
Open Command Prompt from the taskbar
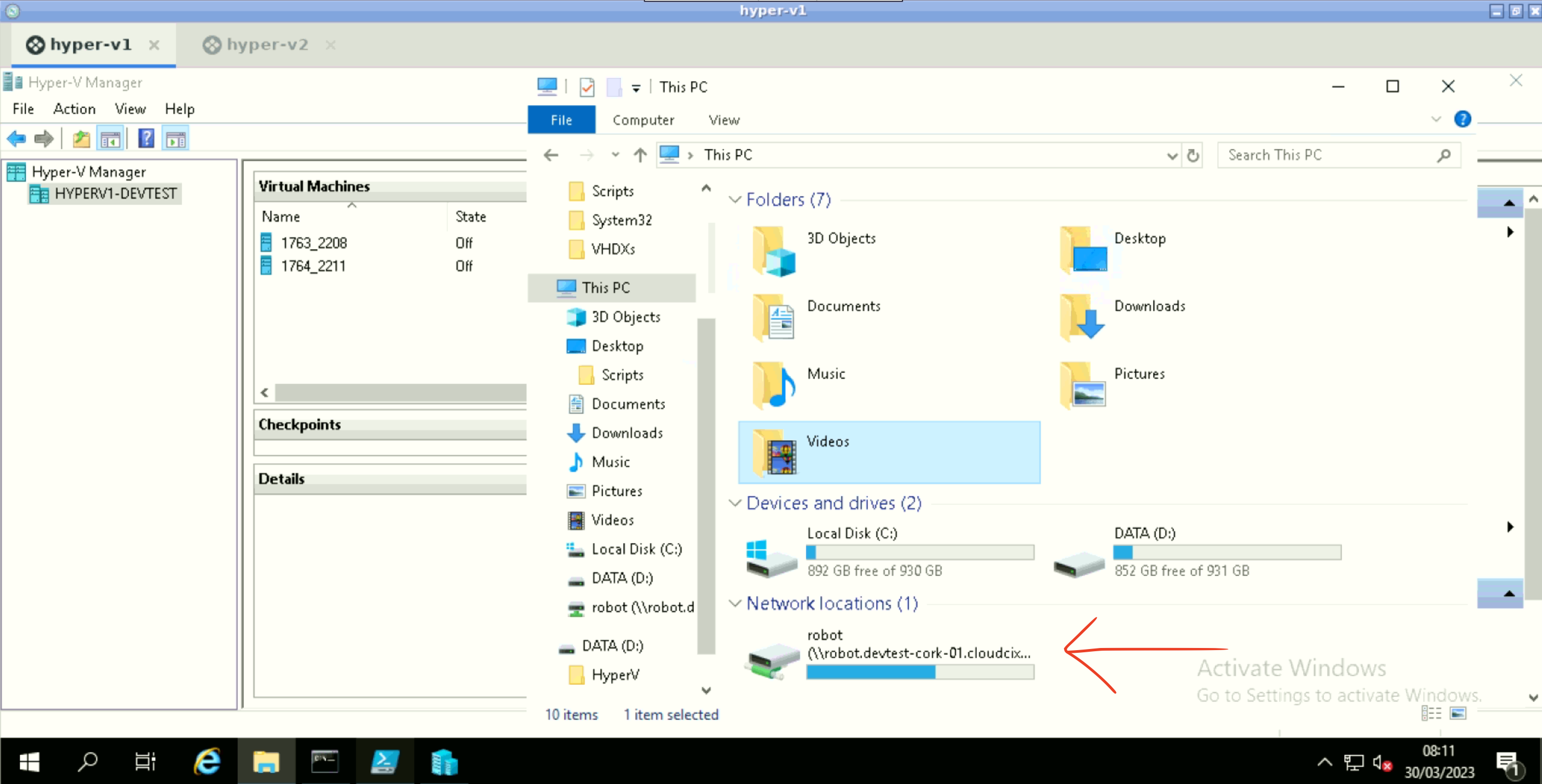(x=325, y=762)
